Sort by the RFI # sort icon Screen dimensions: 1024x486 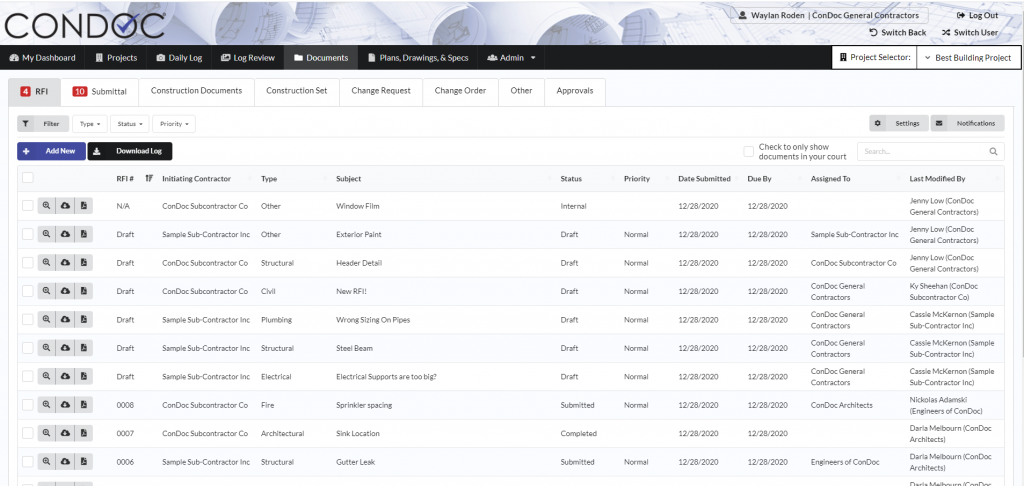tap(150, 178)
